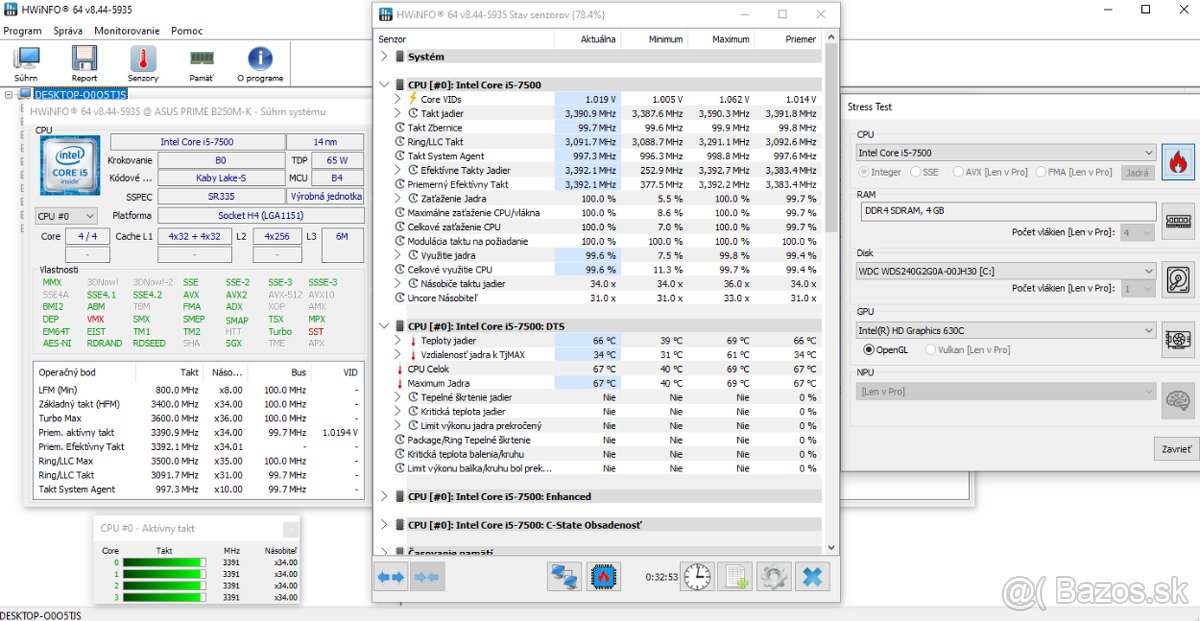Click the Výrobná jednotka button
The image size is (1200, 621).
tap(325, 197)
